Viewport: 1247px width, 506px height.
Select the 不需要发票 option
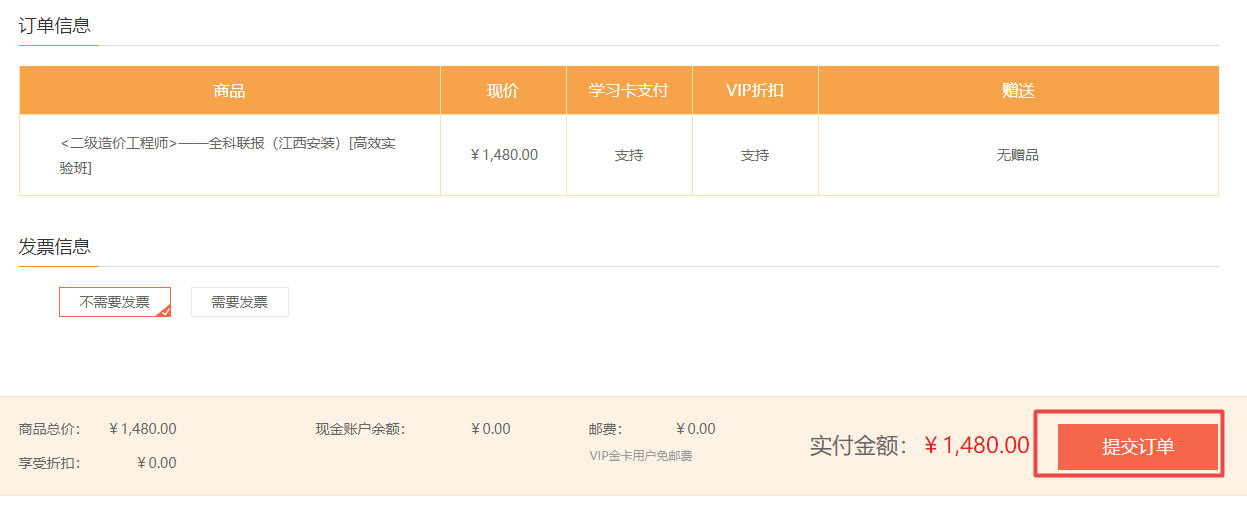(114, 301)
